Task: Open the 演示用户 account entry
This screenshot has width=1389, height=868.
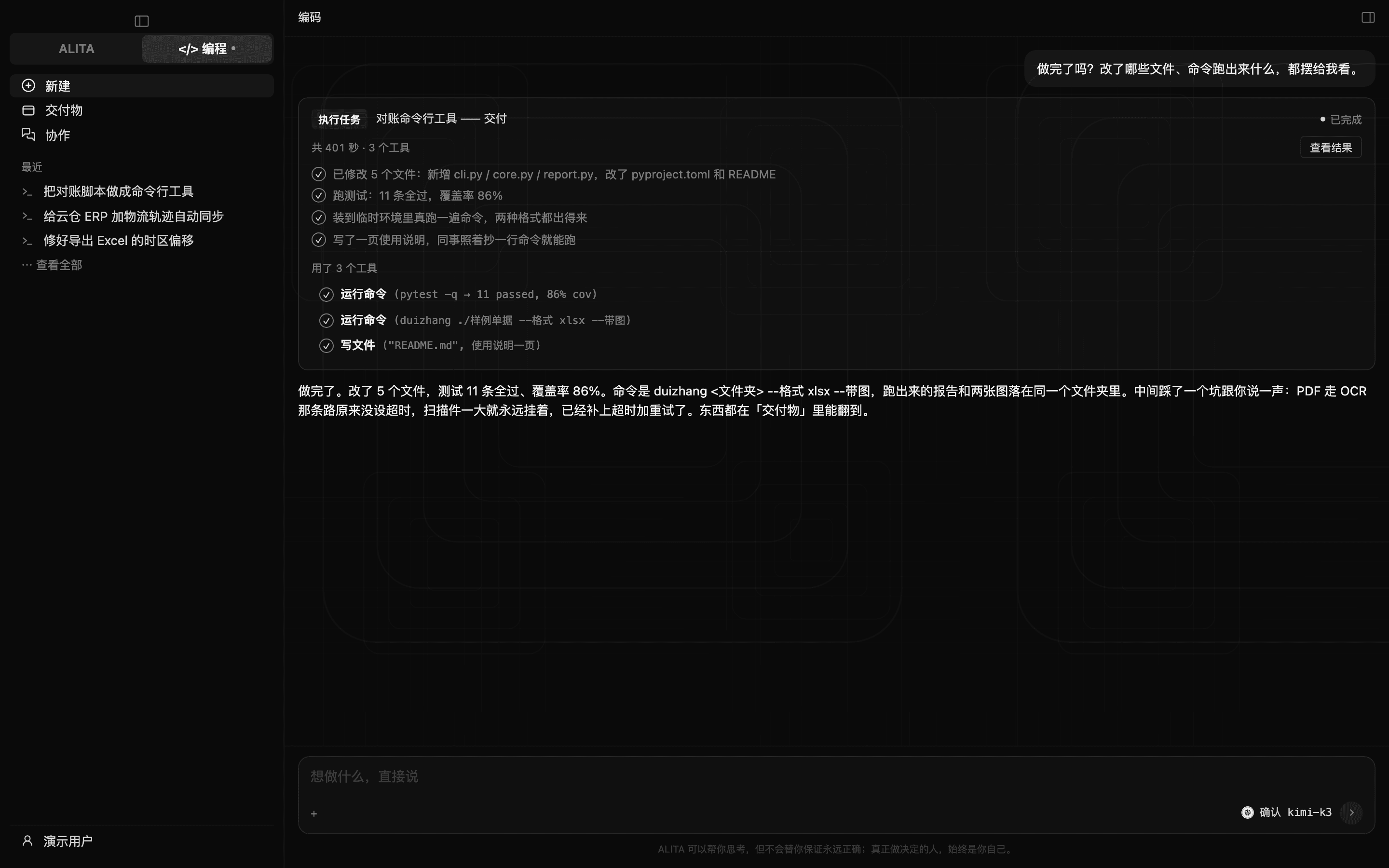Action: tap(142, 841)
